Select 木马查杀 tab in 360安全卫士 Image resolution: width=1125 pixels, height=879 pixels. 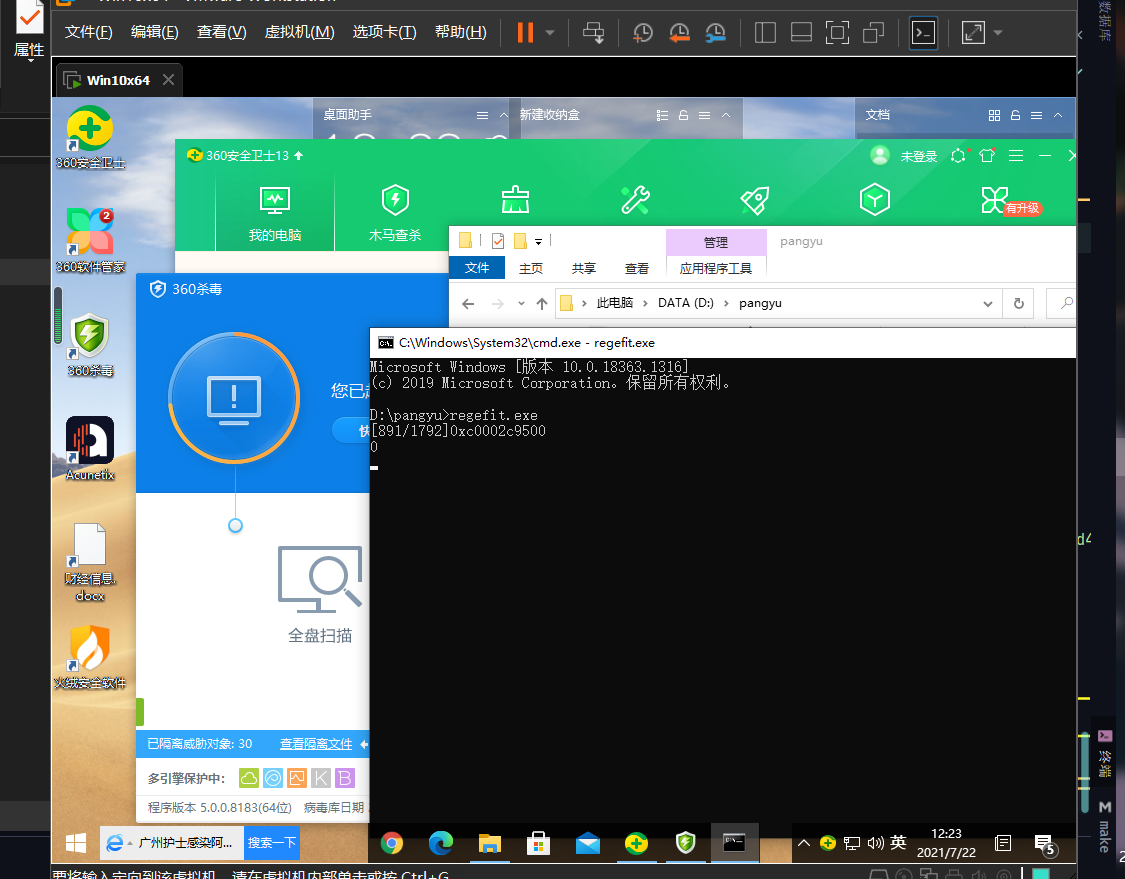395,214
